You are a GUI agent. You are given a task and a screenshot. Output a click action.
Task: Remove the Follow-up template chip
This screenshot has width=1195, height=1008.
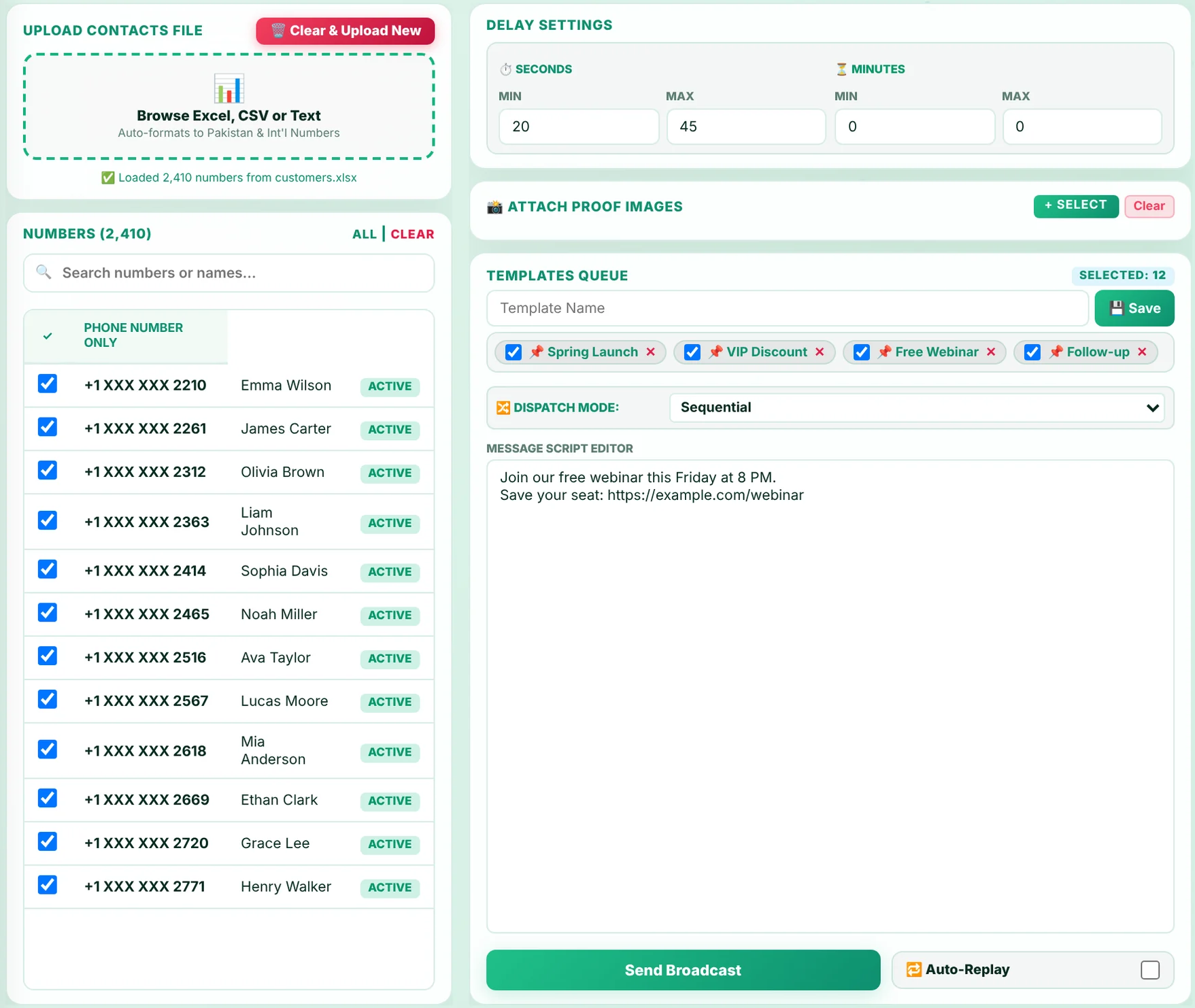1142,352
